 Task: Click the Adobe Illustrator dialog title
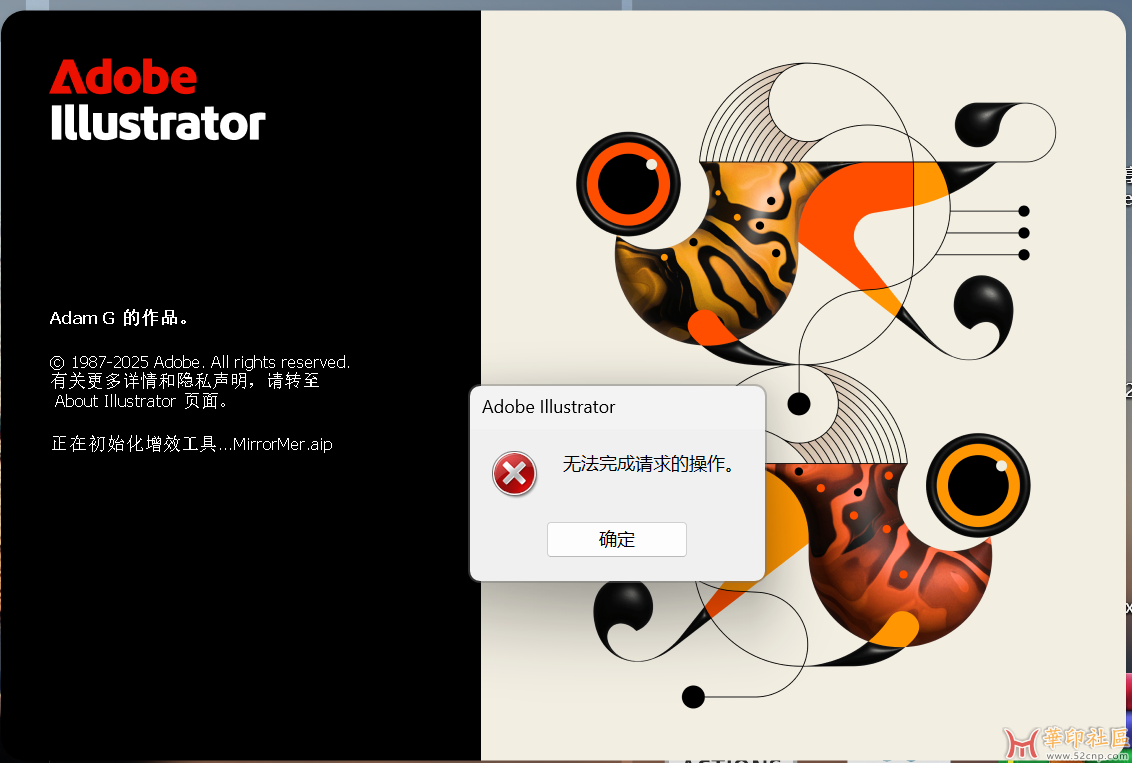549,407
